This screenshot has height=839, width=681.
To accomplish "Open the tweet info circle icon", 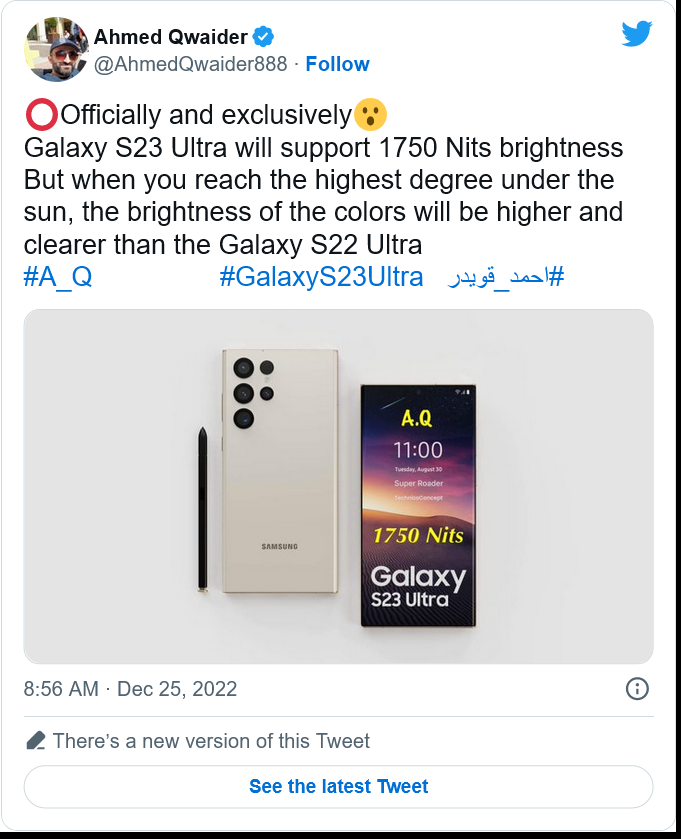I will [637, 689].
